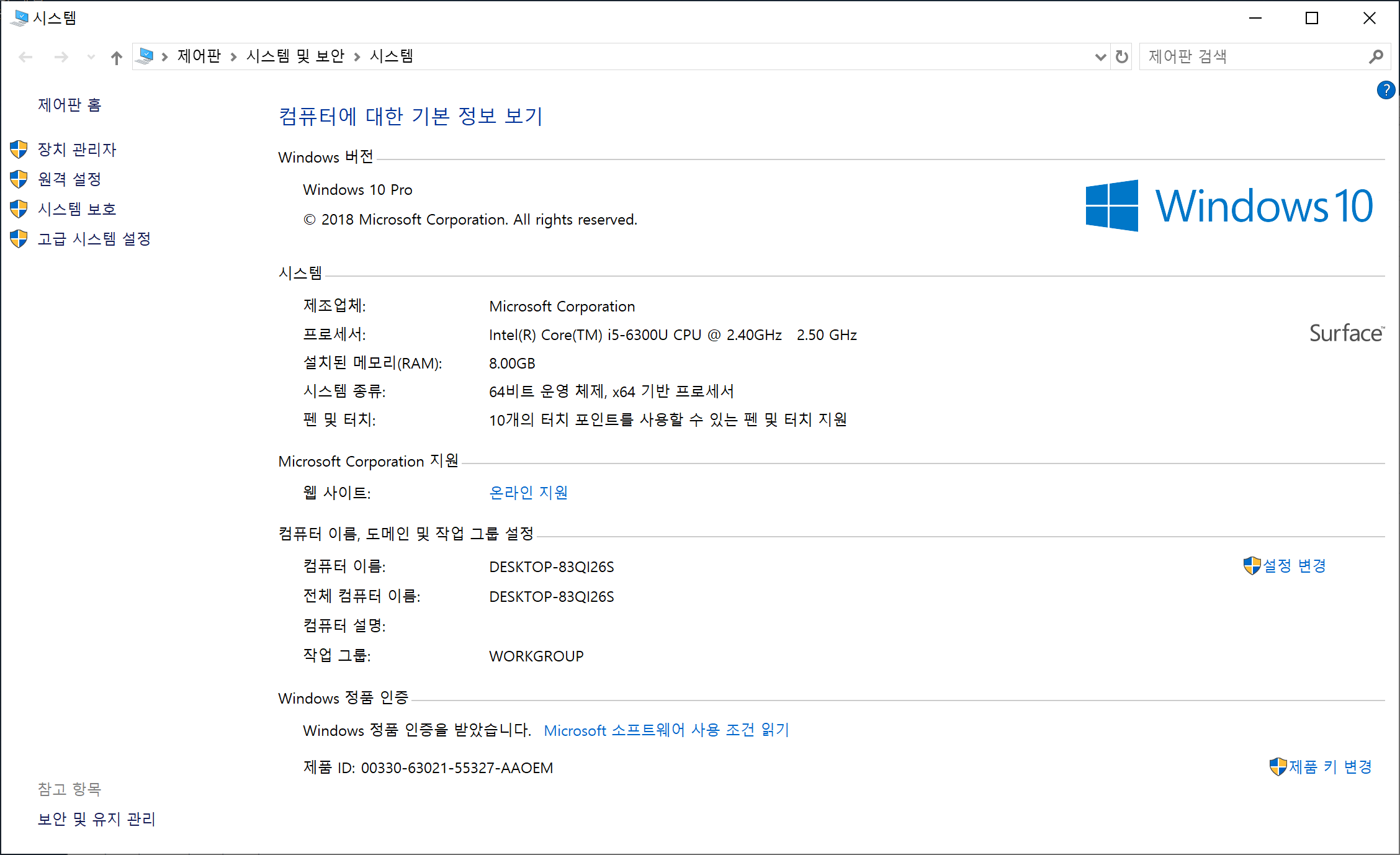Click the Windows 10 Pro edition text
The height and width of the screenshot is (855, 1400).
(x=357, y=190)
